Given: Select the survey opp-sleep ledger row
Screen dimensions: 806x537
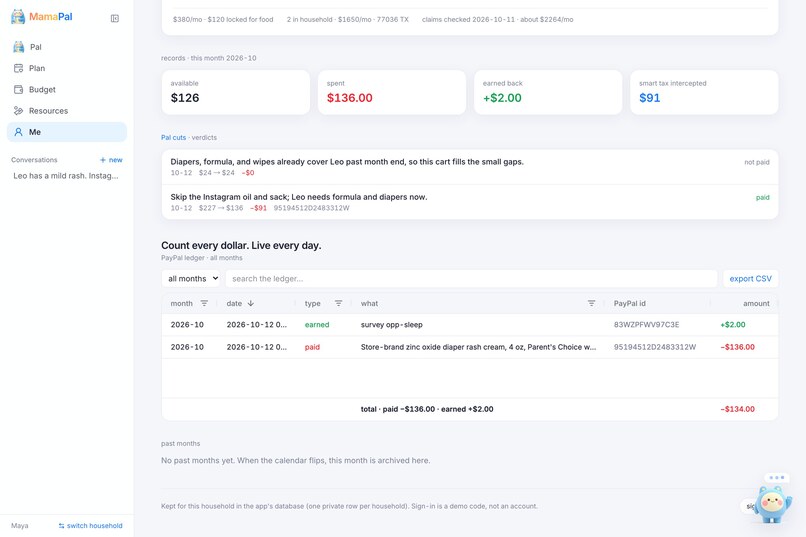Looking at the screenshot, I should (x=470, y=325).
